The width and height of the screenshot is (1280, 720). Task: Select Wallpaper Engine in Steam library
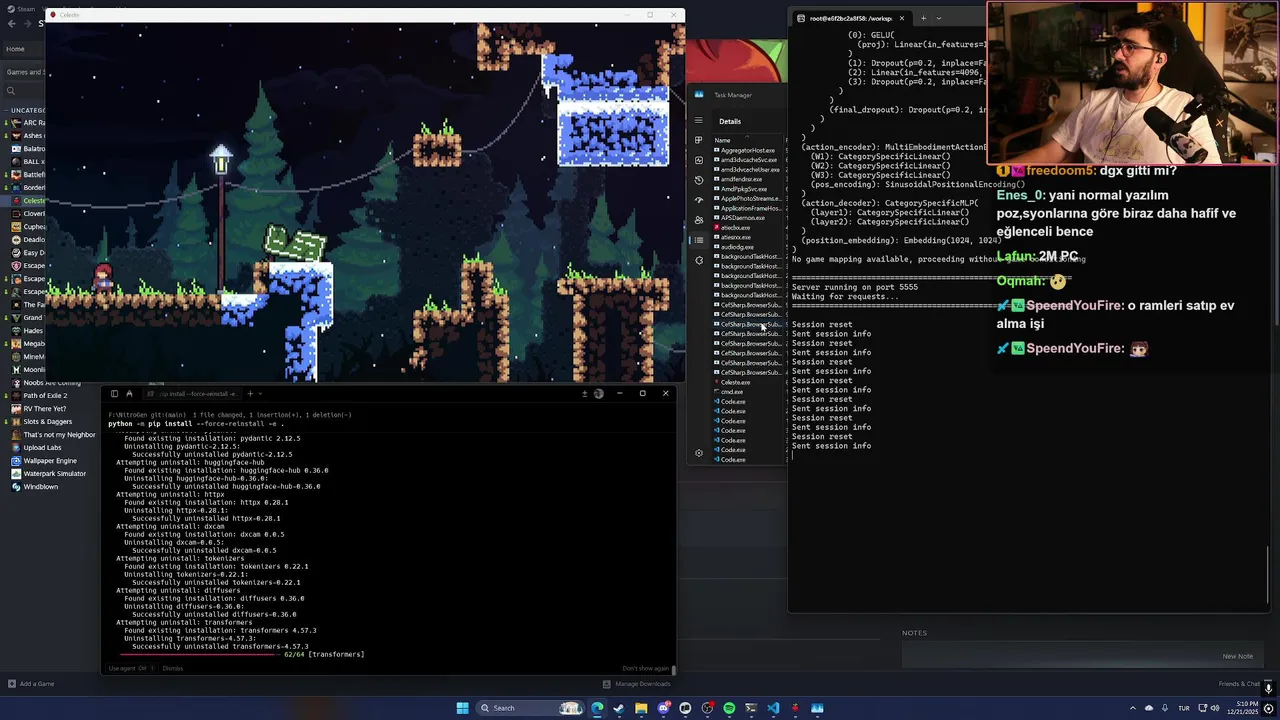click(x=49, y=461)
